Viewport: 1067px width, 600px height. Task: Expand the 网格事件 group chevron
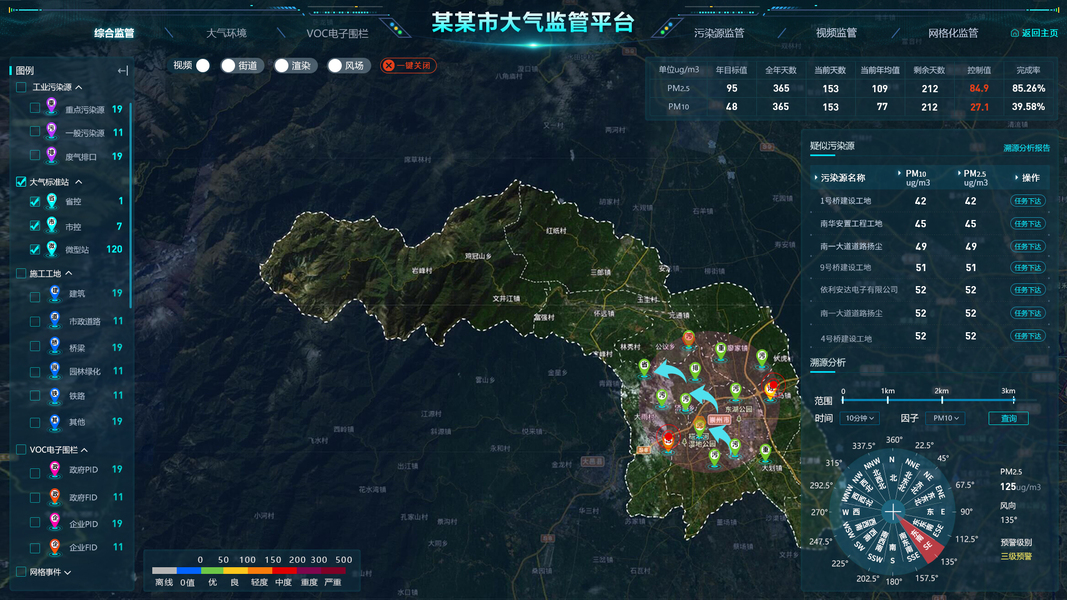point(67,572)
